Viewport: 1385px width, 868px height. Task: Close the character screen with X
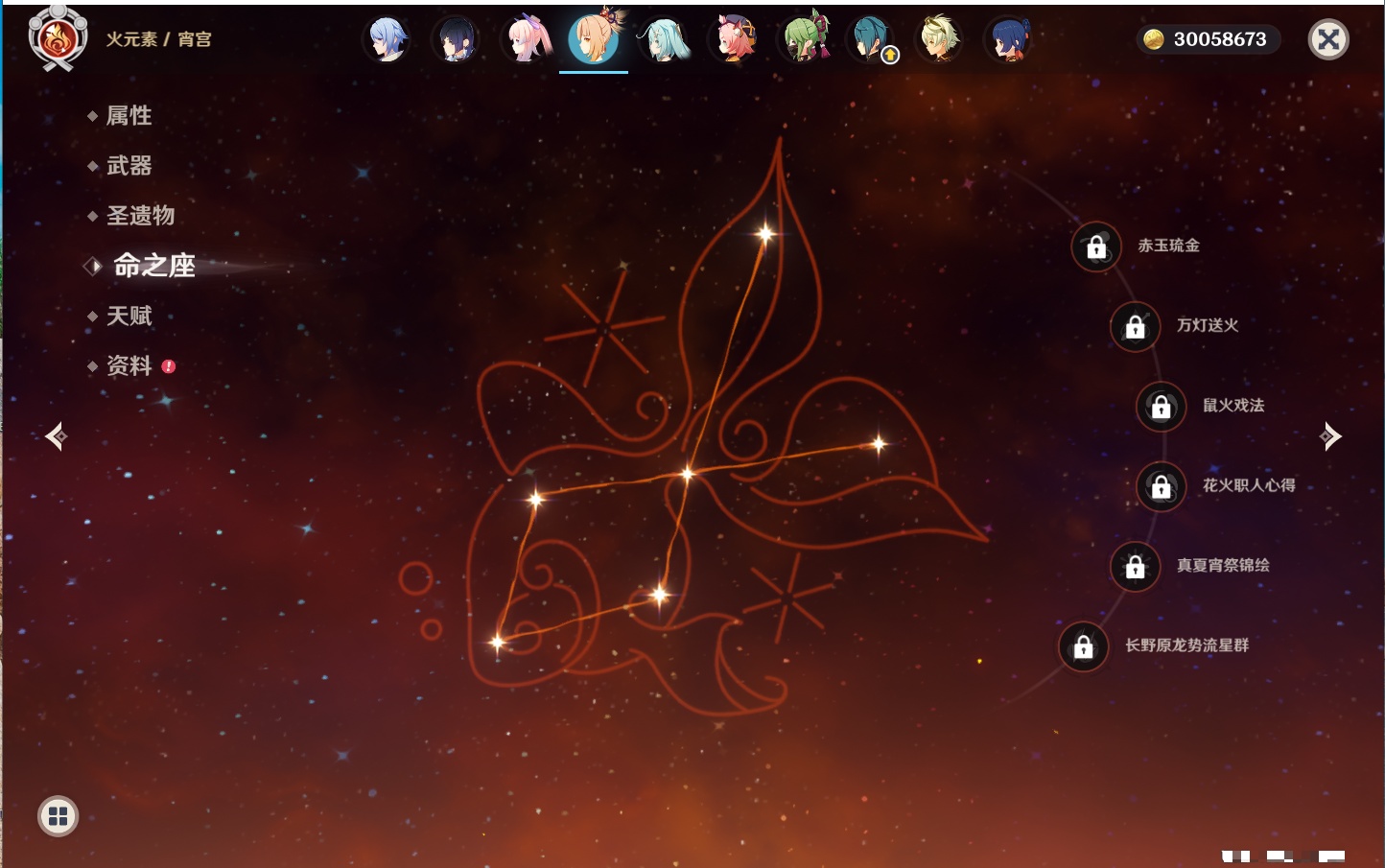pyautogui.click(x=1328, y=39)
